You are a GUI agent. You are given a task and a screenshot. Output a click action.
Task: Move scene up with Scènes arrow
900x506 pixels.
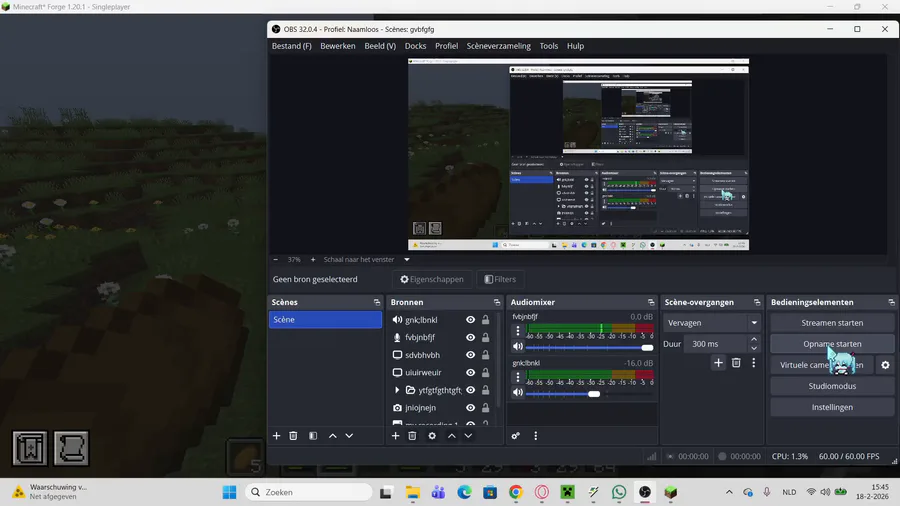[332, 436]
